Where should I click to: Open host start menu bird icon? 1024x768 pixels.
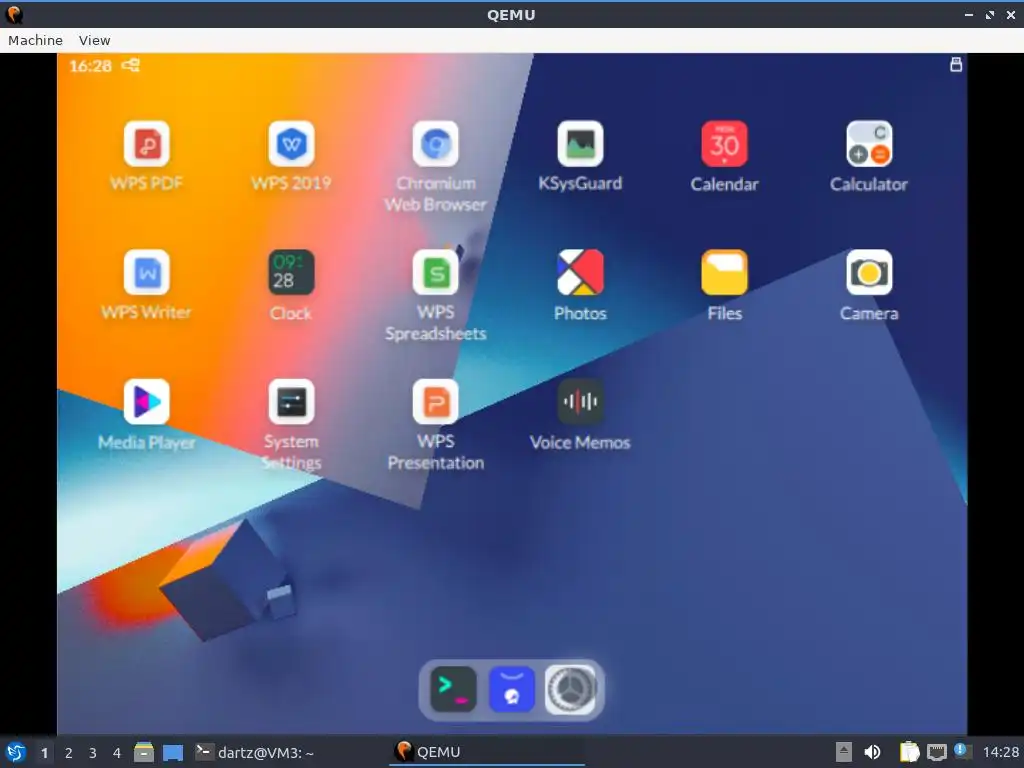coord(16,752)
